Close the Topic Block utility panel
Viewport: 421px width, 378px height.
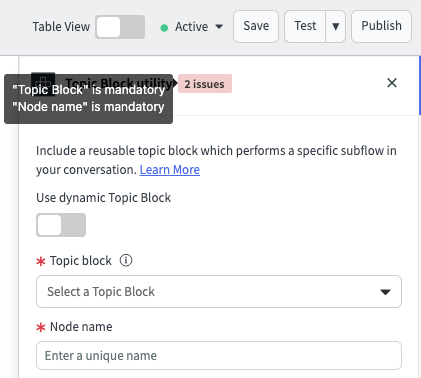392,83
